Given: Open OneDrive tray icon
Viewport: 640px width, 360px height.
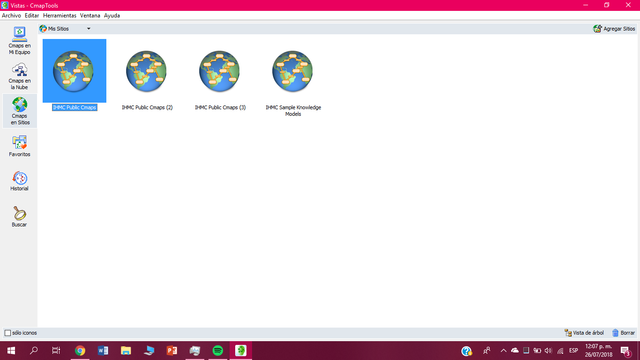Looking at the screenshot, I should click(x=515, y=351).
